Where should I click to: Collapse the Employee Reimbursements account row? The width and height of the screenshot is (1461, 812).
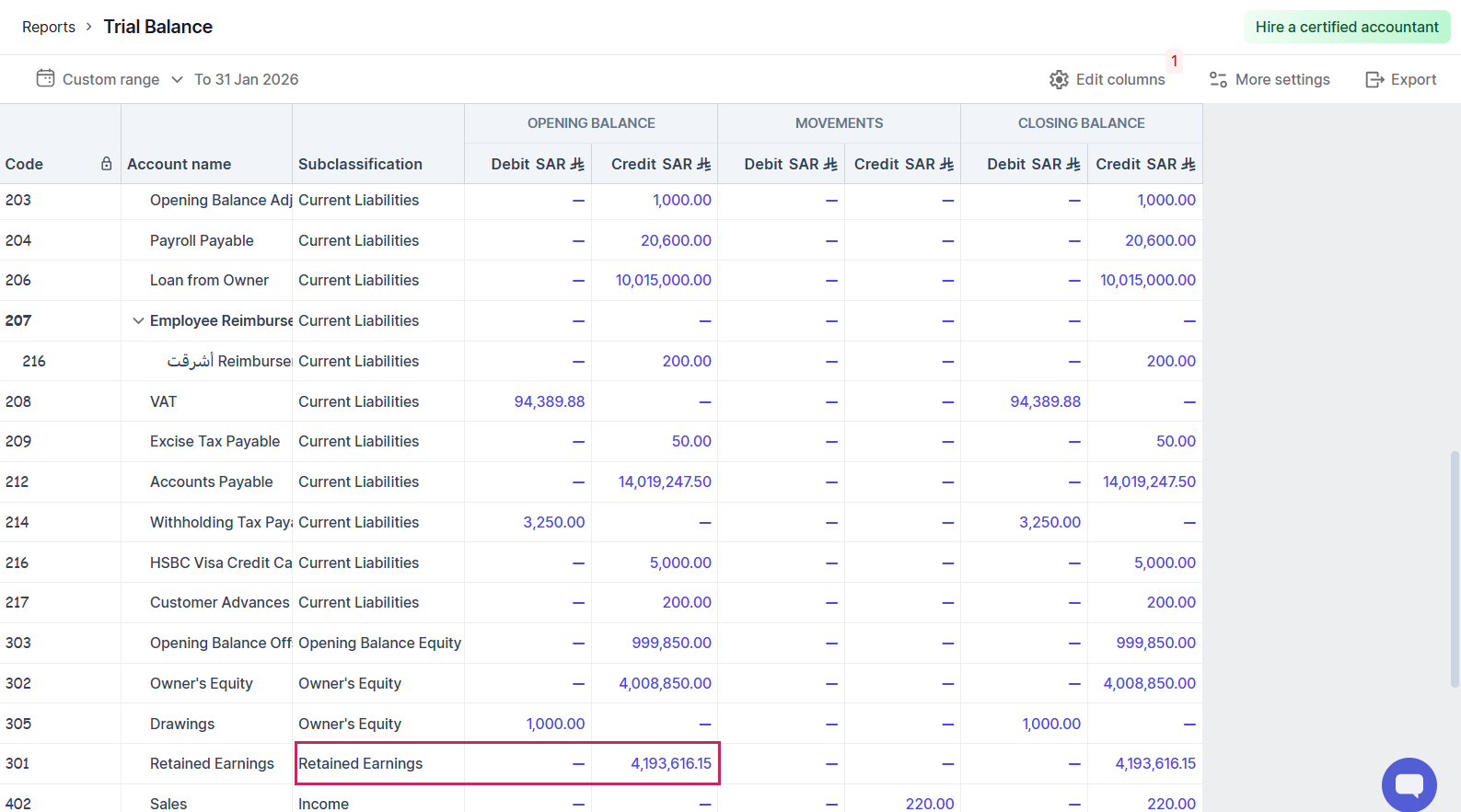[x=138, y=320]
